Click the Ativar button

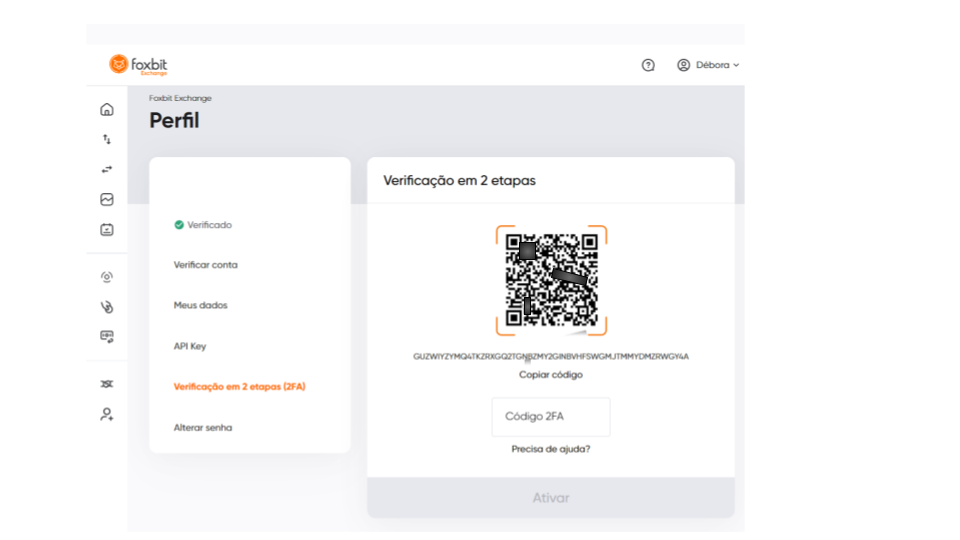coord(550,498)
